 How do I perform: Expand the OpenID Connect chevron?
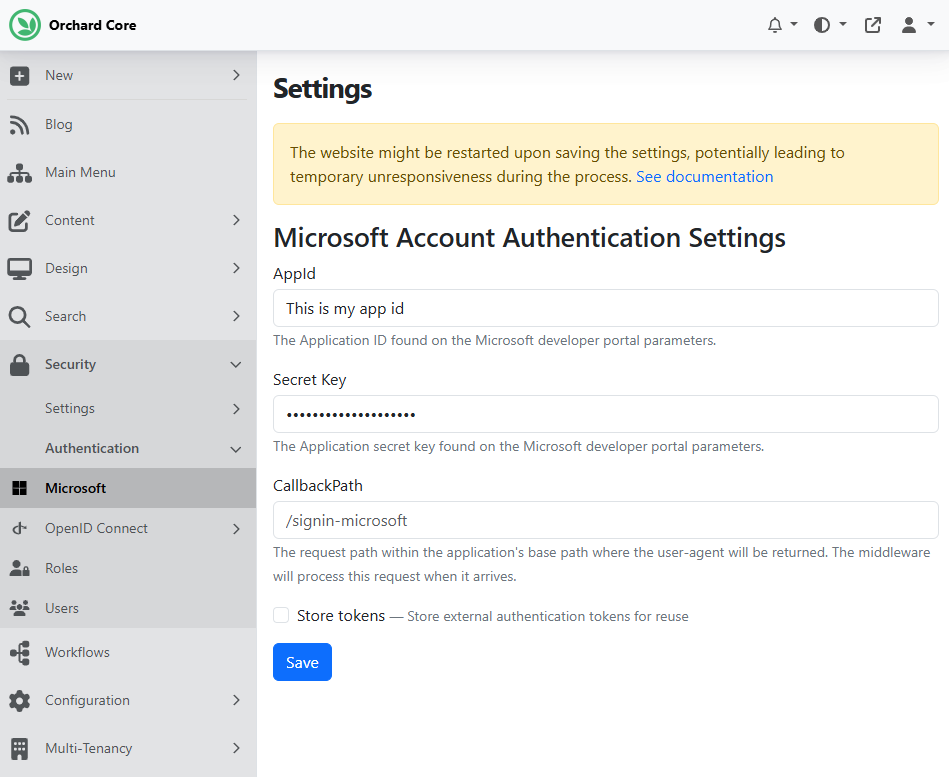pyautogui.click(x=237, y=529)
